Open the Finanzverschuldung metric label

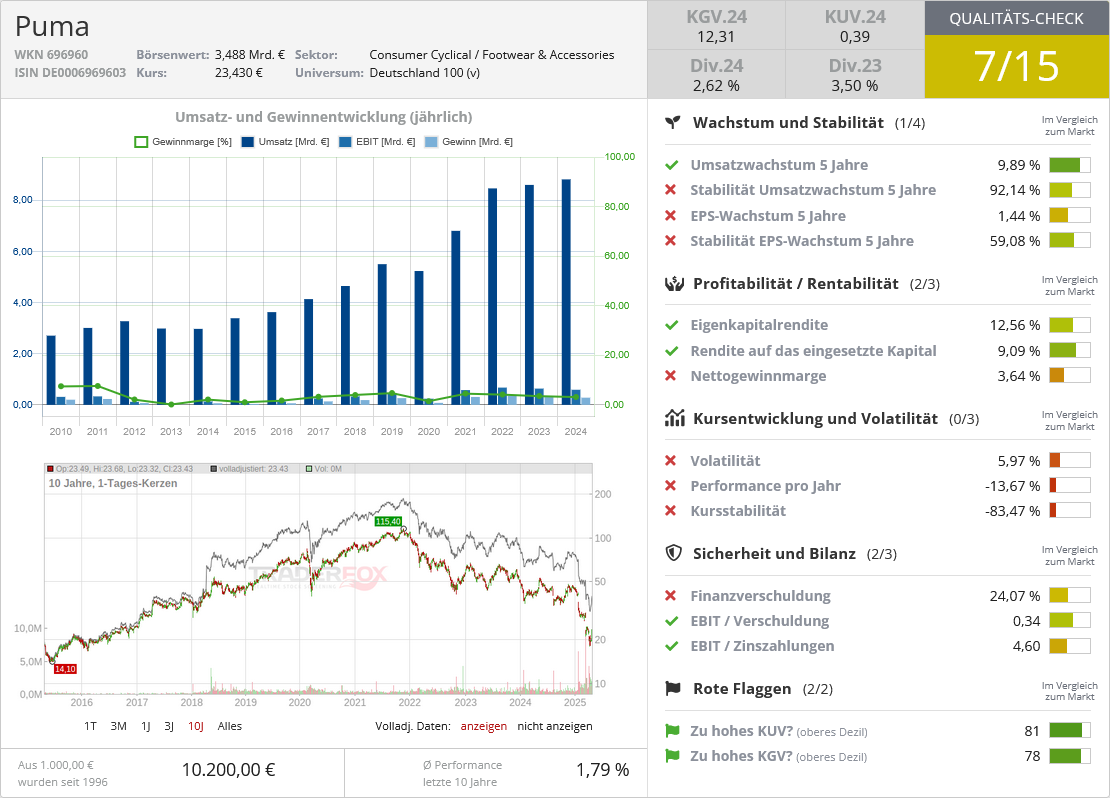click(760, 595)
